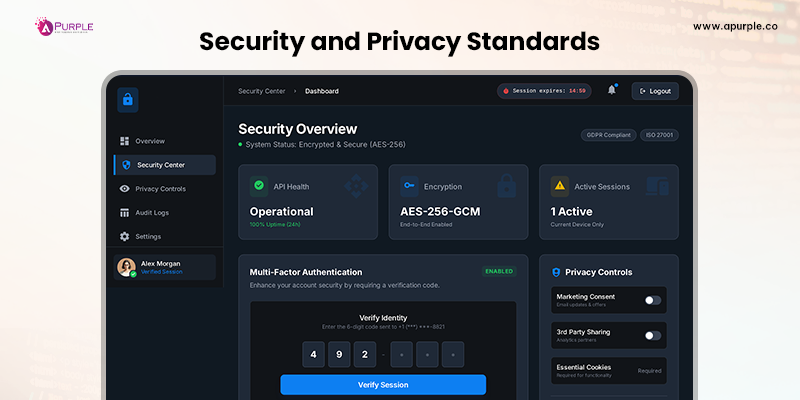Click the faded diamond graphic on API Health card

point(356,186)
